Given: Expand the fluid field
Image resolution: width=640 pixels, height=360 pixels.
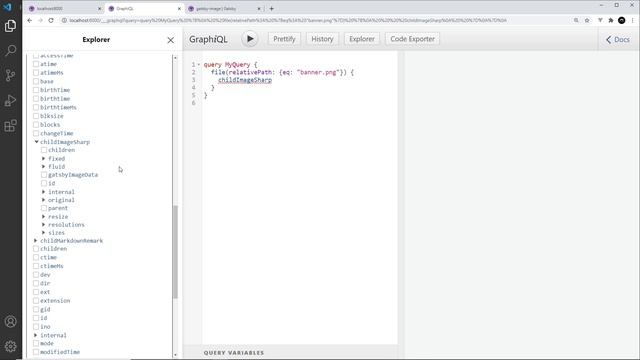Looking at the screenshot, I should click(x=44, y=167).
